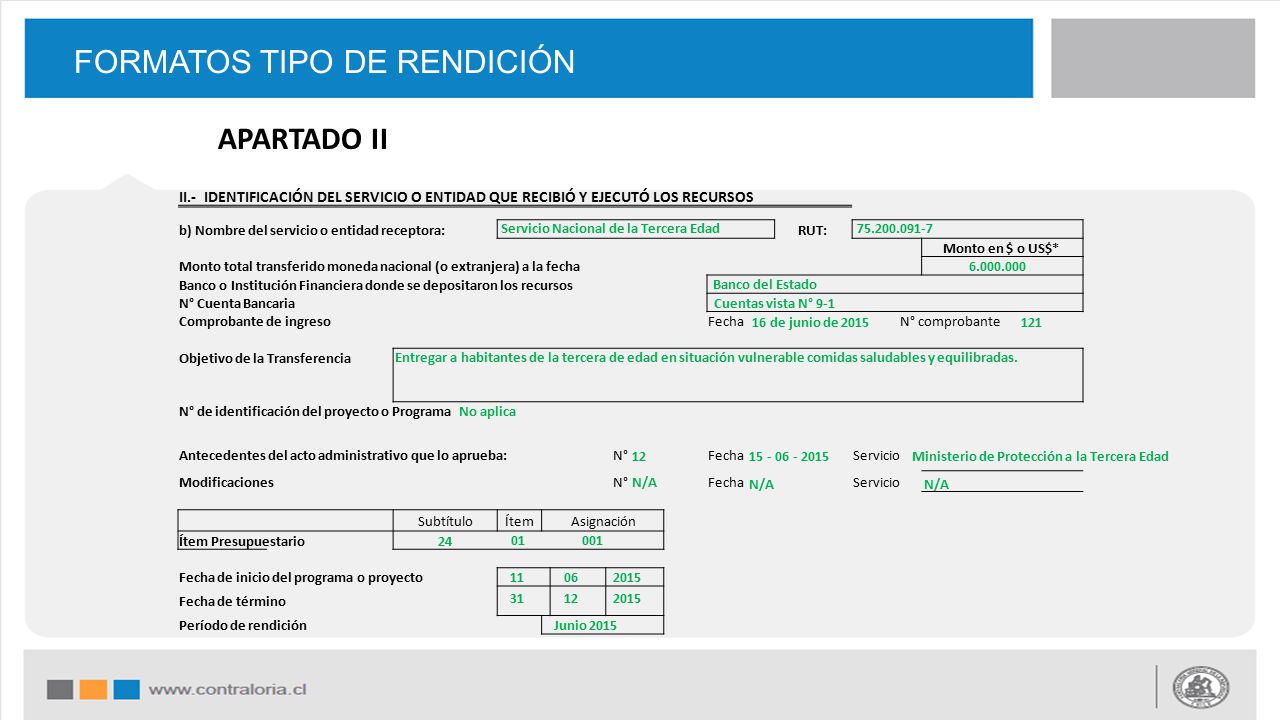1280x720 pixels.
Task: Click the 'Antecedentes del acto administrativo' label
Action: [x=343, y=455]
